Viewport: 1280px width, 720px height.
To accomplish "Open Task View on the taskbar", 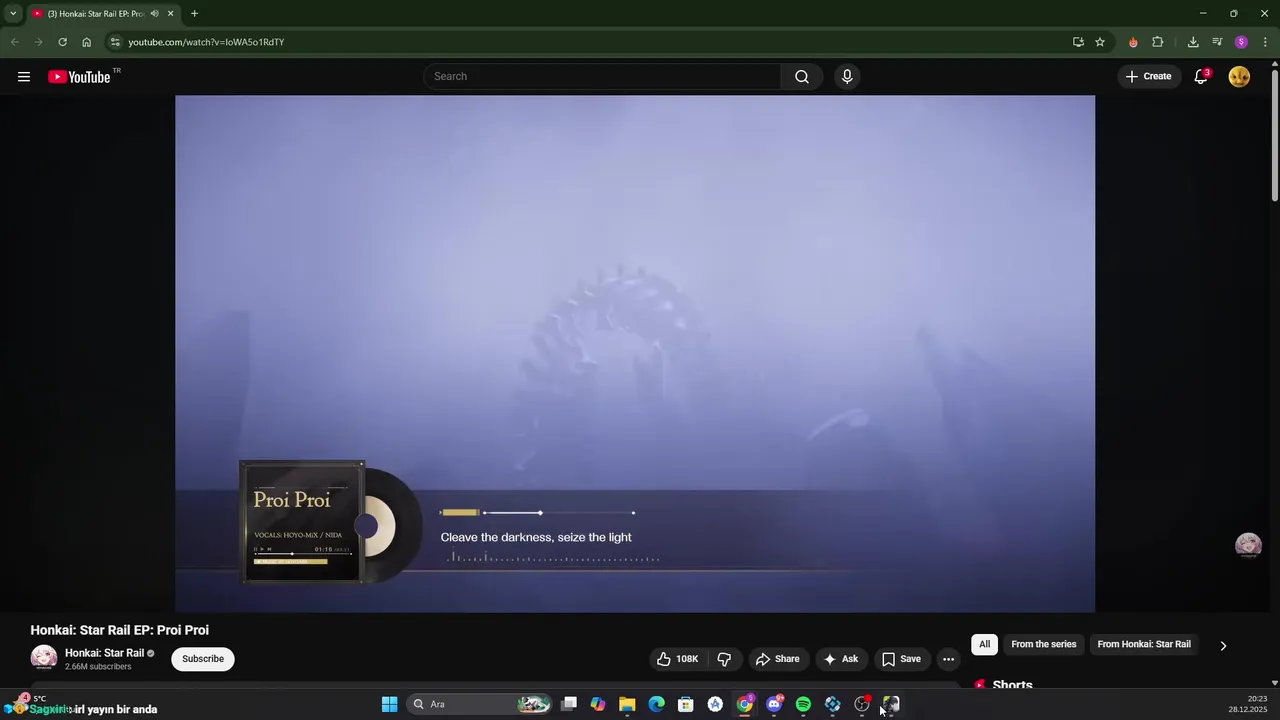I will tap(569, 704).
